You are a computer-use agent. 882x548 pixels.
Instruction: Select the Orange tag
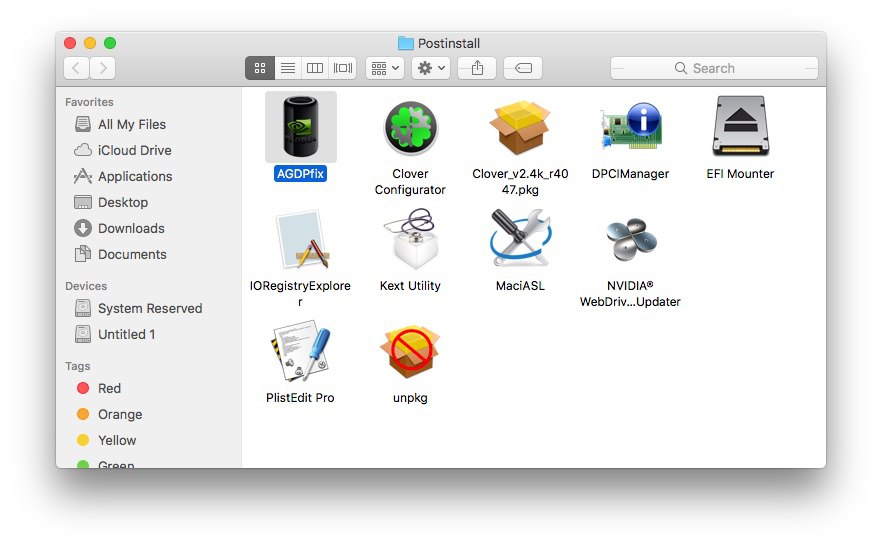(x=110, y=414)
